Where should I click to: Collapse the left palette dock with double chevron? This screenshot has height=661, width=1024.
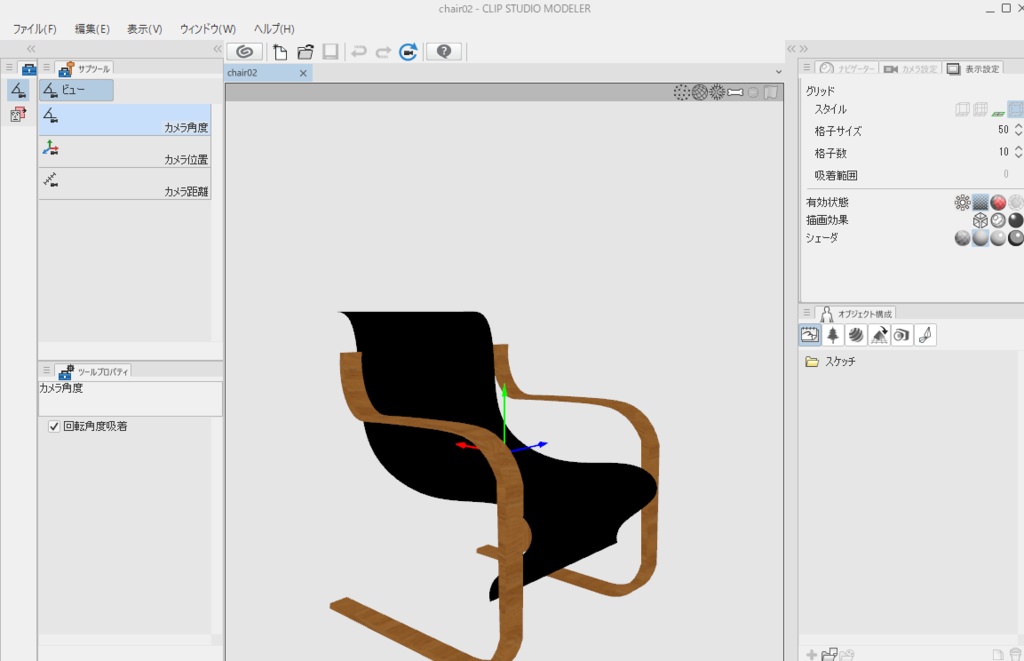31,49
